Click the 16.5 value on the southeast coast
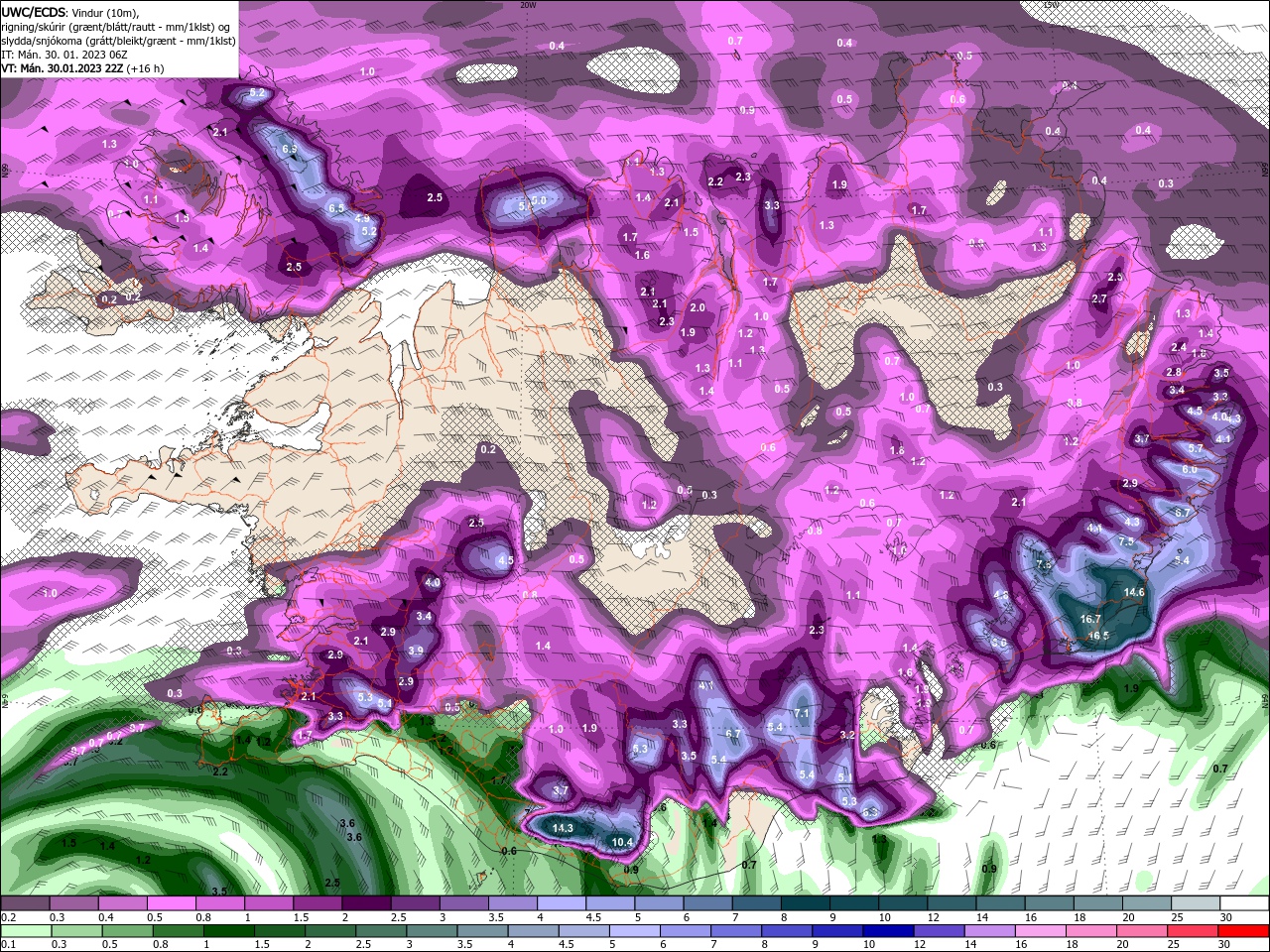This screenshot has width=1270, height=952. [x=1097, y=636]
